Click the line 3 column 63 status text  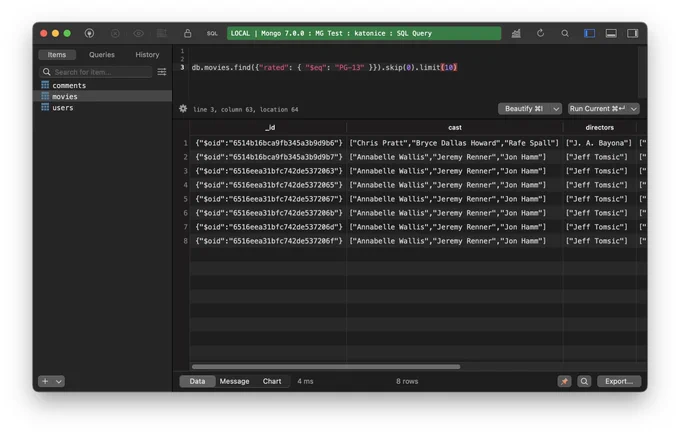point(245,110)
